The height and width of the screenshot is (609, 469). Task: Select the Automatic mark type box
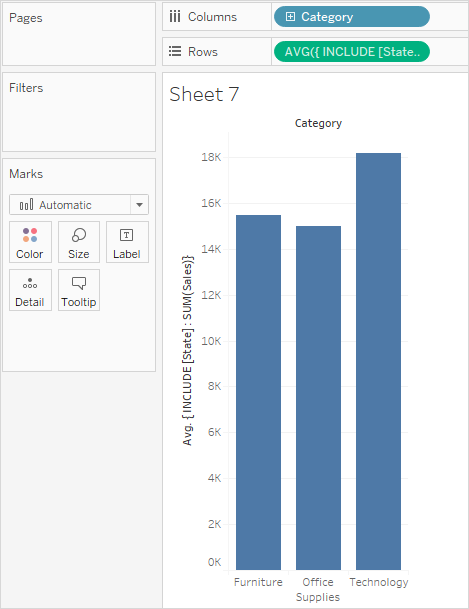(79, 205)
